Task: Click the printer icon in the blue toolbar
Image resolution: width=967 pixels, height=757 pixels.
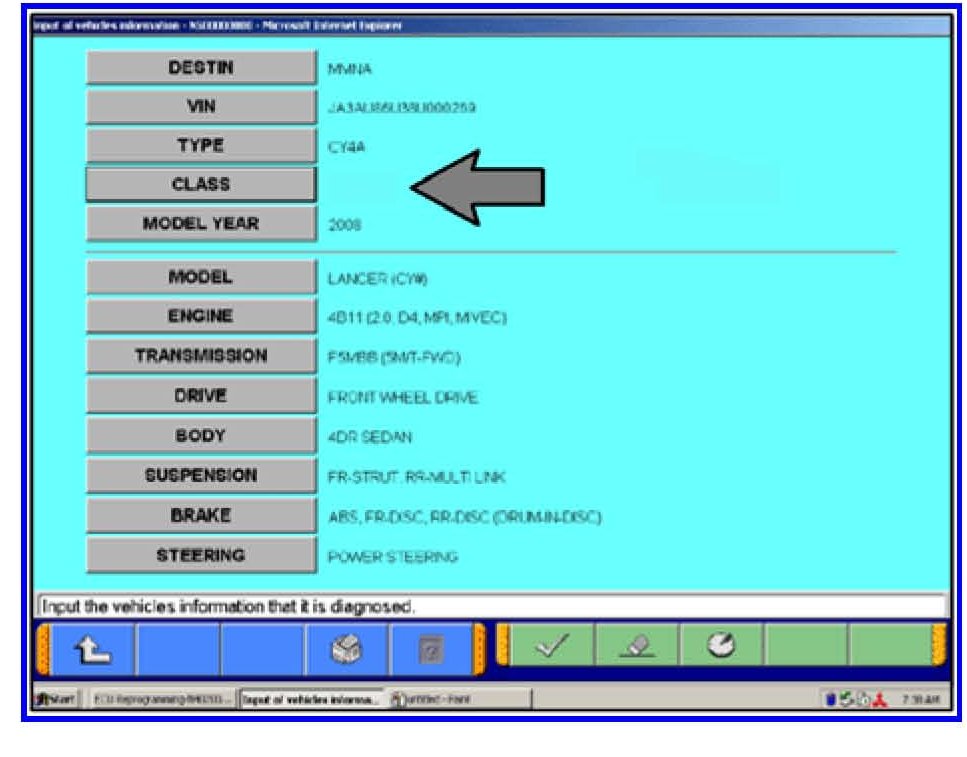Action: (346, 648)
